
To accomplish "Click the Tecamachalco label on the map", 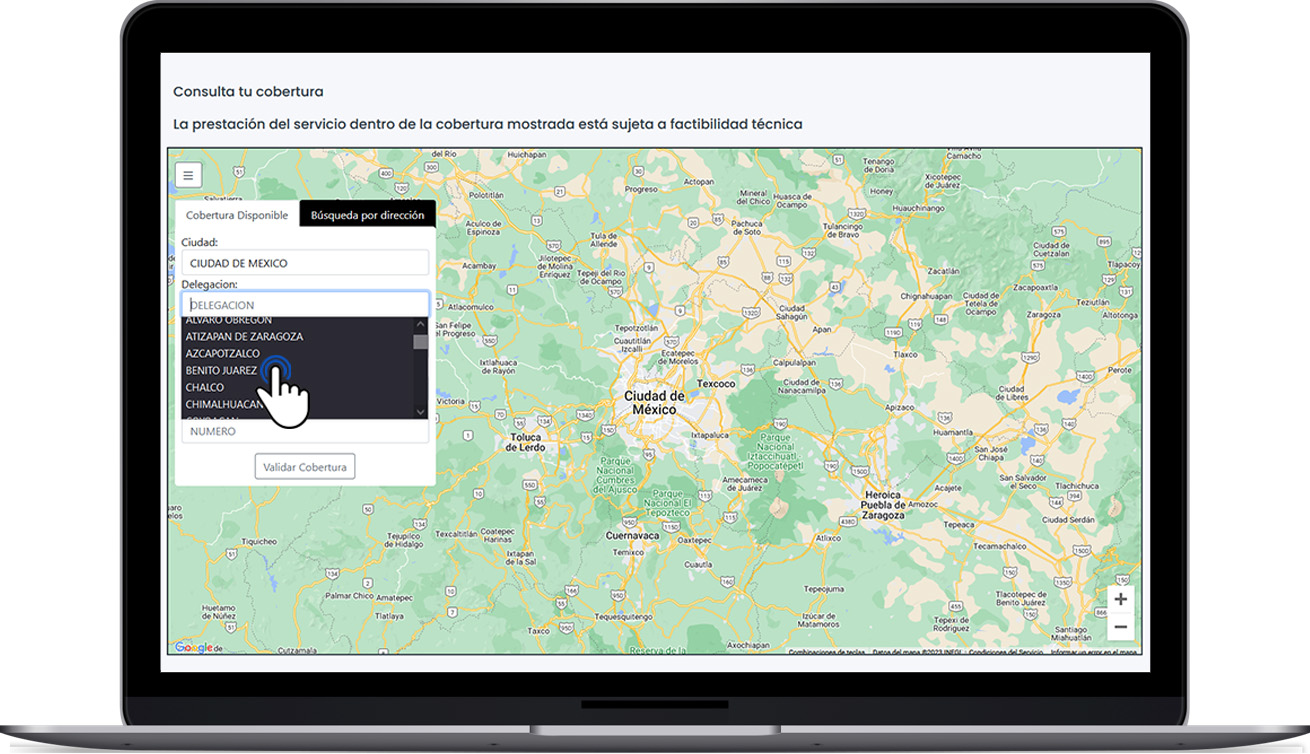I will tap(1002, 546).
